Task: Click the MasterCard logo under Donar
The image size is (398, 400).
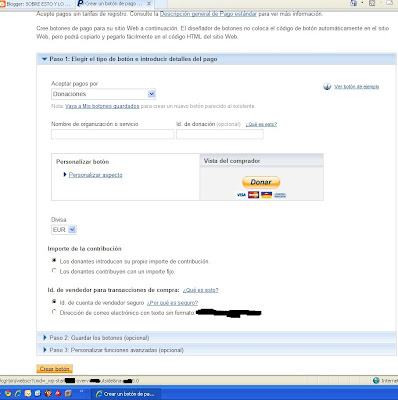Action: click(253, 195)
